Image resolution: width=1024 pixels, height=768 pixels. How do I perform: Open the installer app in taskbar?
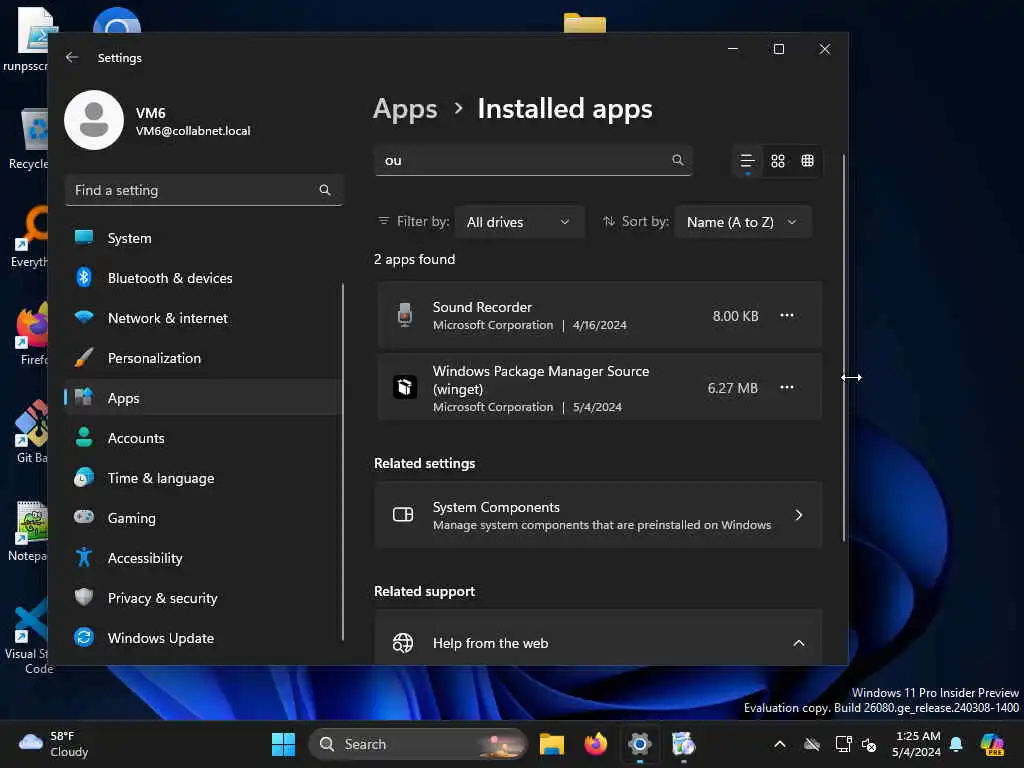[x=683, y=744]
